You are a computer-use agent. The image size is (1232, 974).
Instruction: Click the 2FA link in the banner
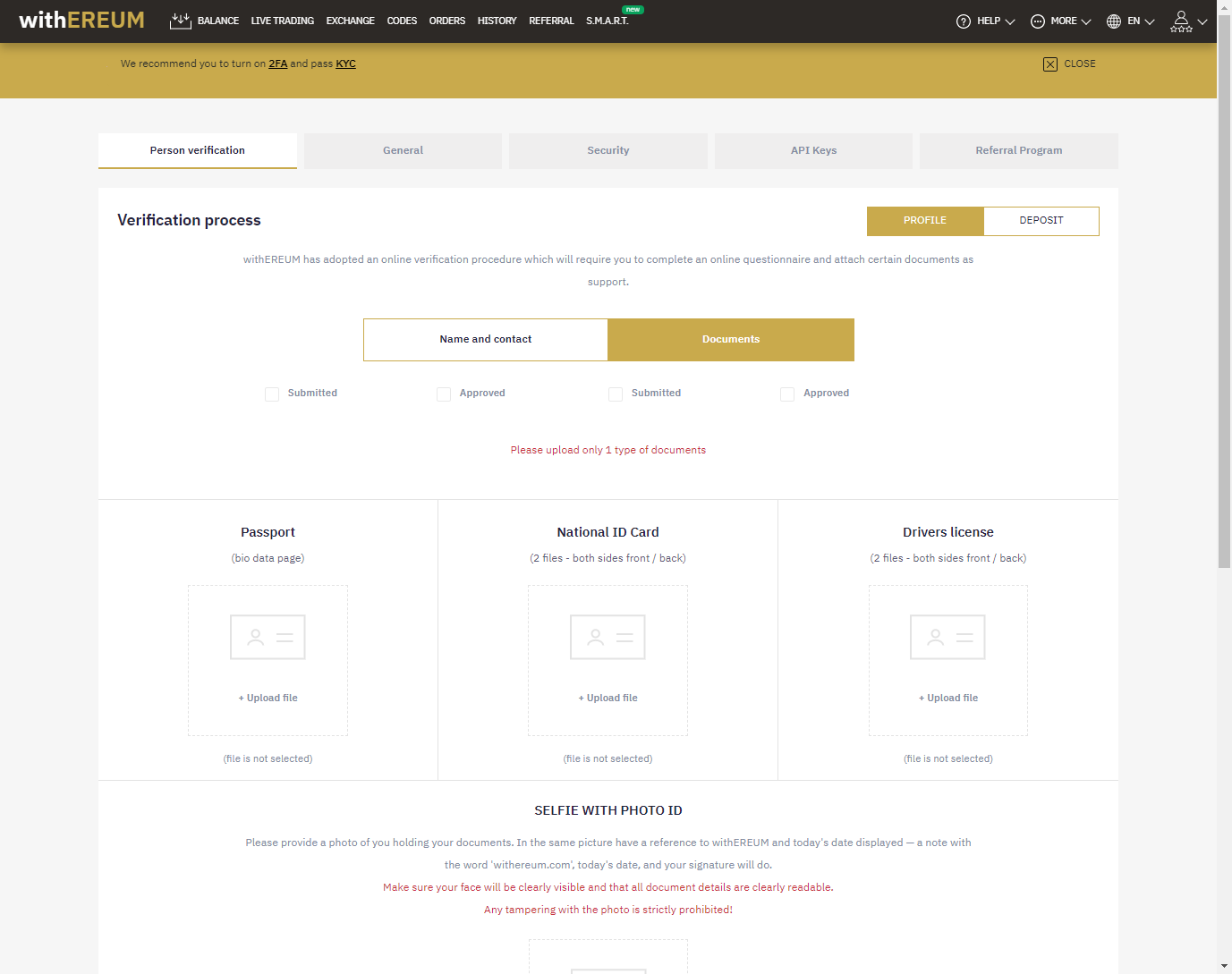tap(277, 64)
